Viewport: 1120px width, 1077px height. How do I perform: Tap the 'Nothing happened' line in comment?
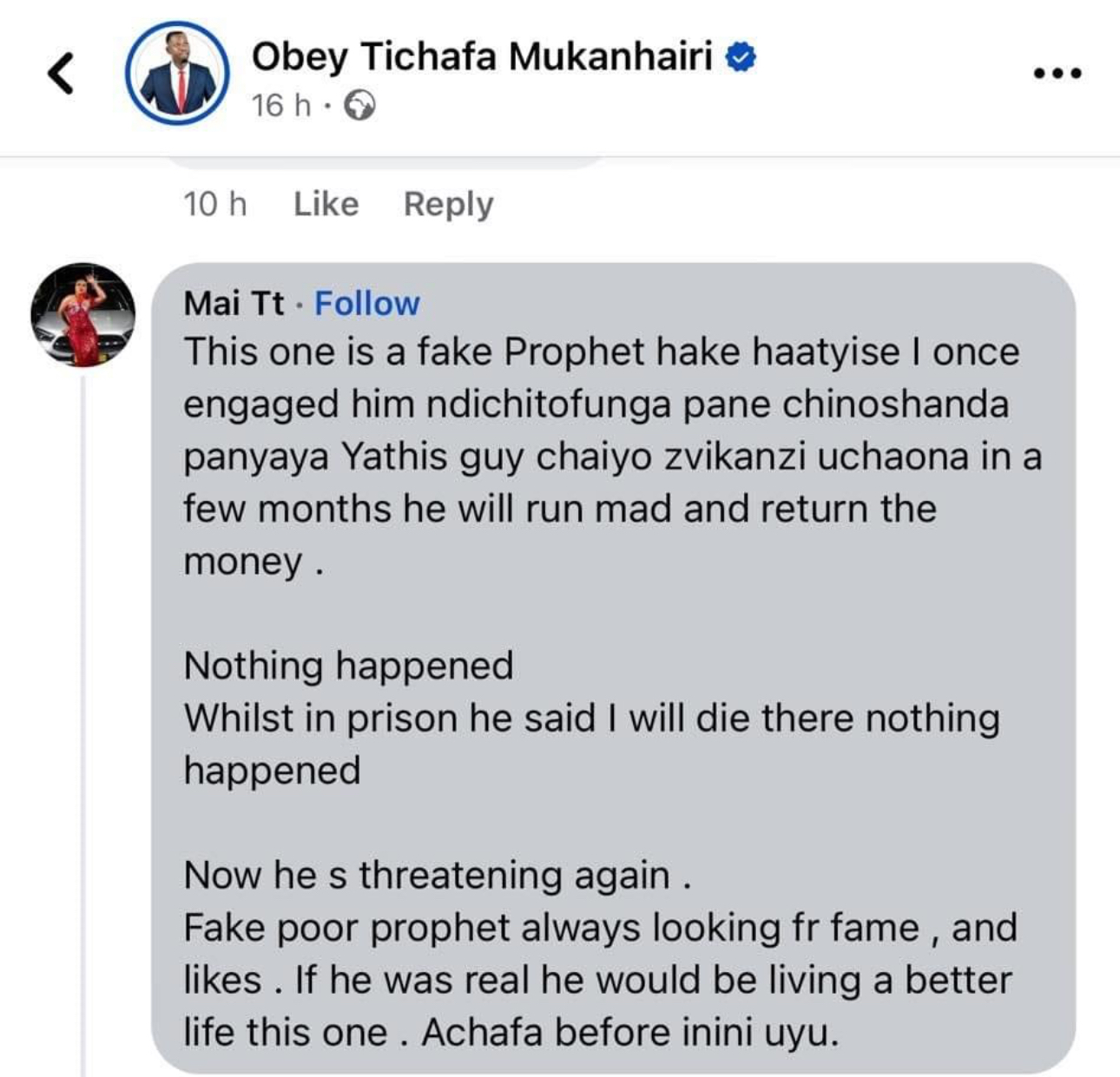(348, 667)
